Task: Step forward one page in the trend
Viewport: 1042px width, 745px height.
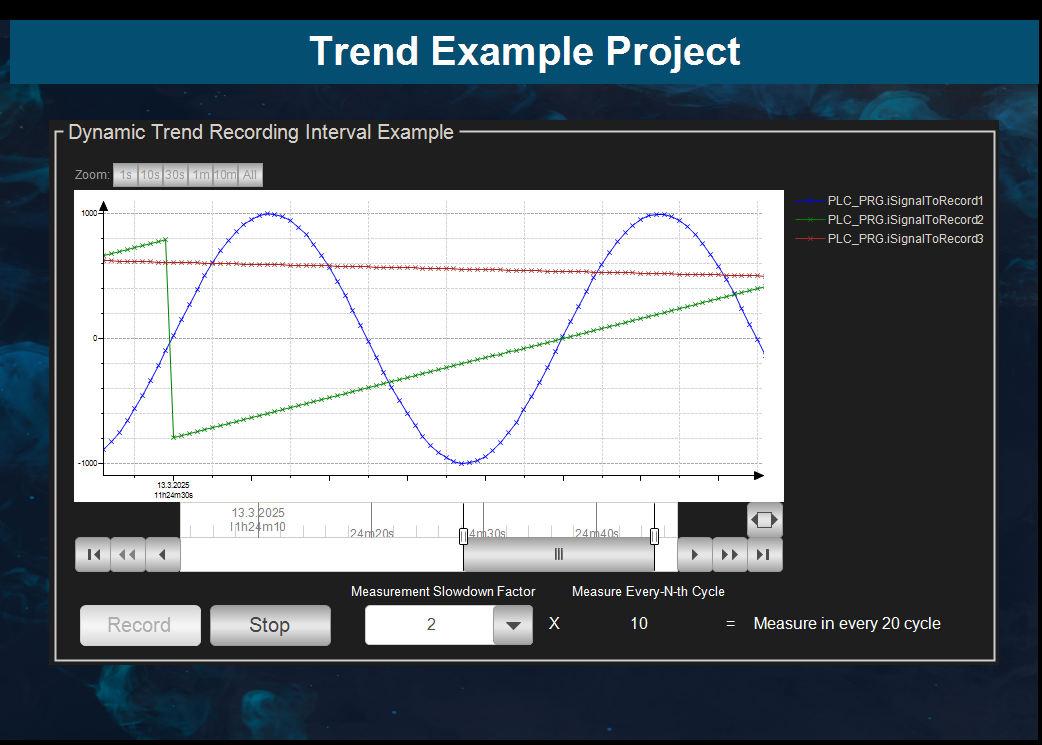Action: coord(694,553)
